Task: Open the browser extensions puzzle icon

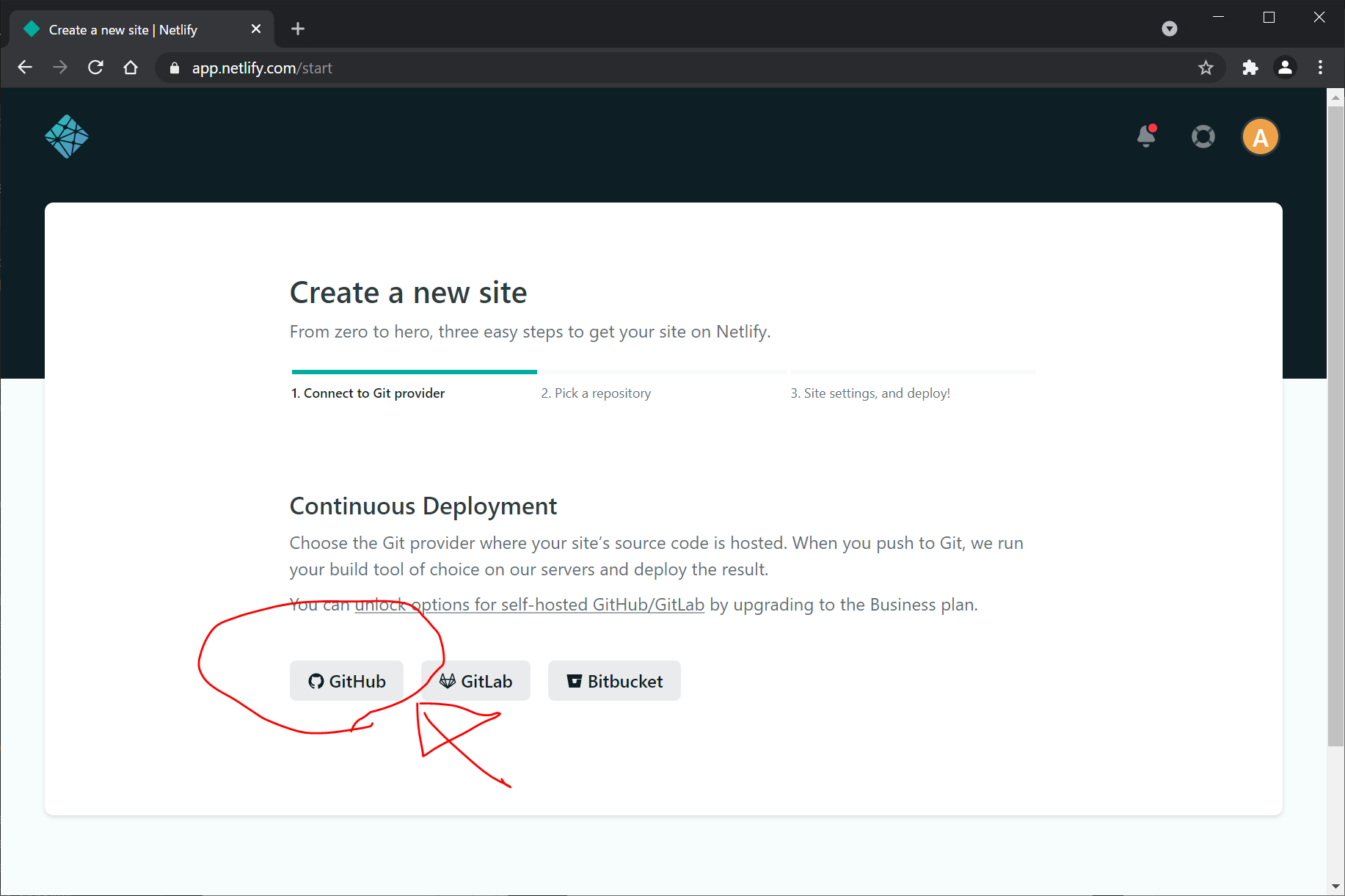Action: click(1250, 68)
